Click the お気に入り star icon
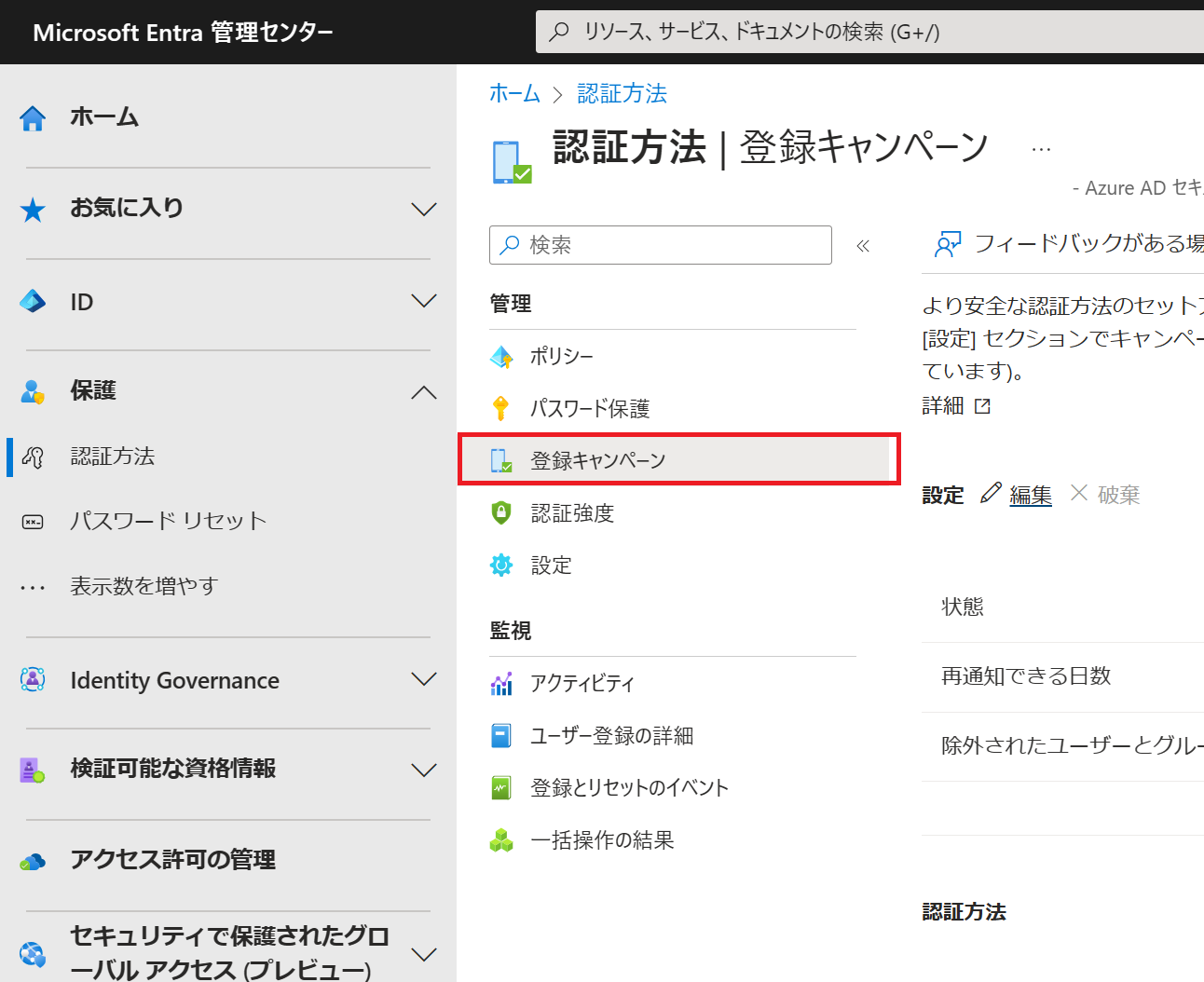 pyautogui.click(x=33, y=210)
